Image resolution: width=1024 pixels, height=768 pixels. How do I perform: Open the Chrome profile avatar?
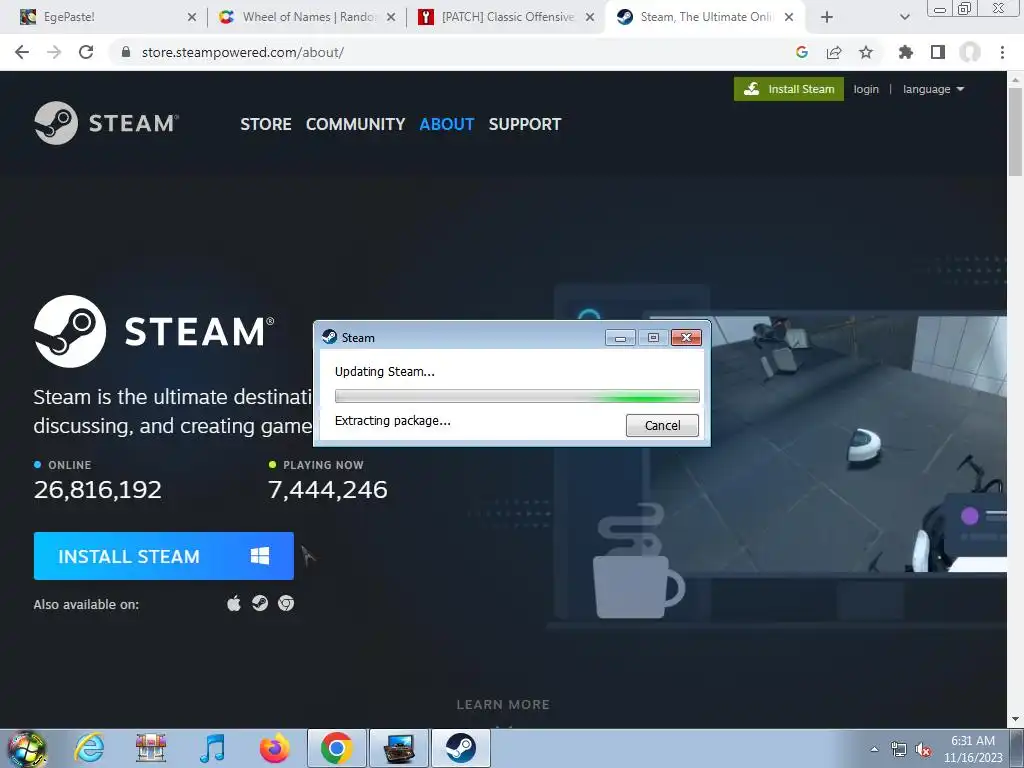(x=970, y=52)
